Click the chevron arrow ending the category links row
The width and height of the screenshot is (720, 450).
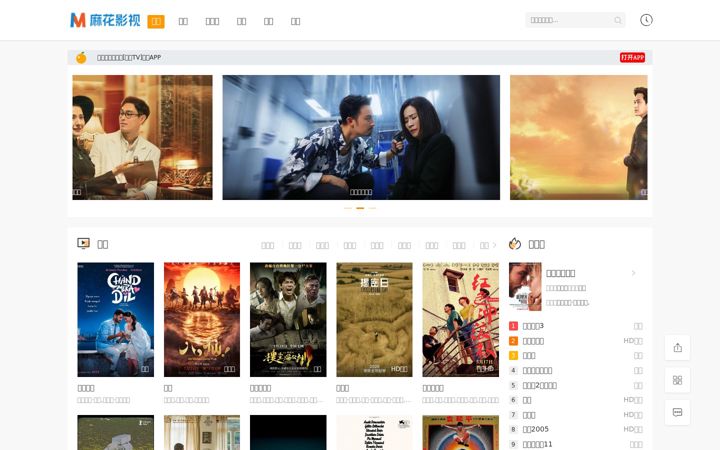click(495, 245)
